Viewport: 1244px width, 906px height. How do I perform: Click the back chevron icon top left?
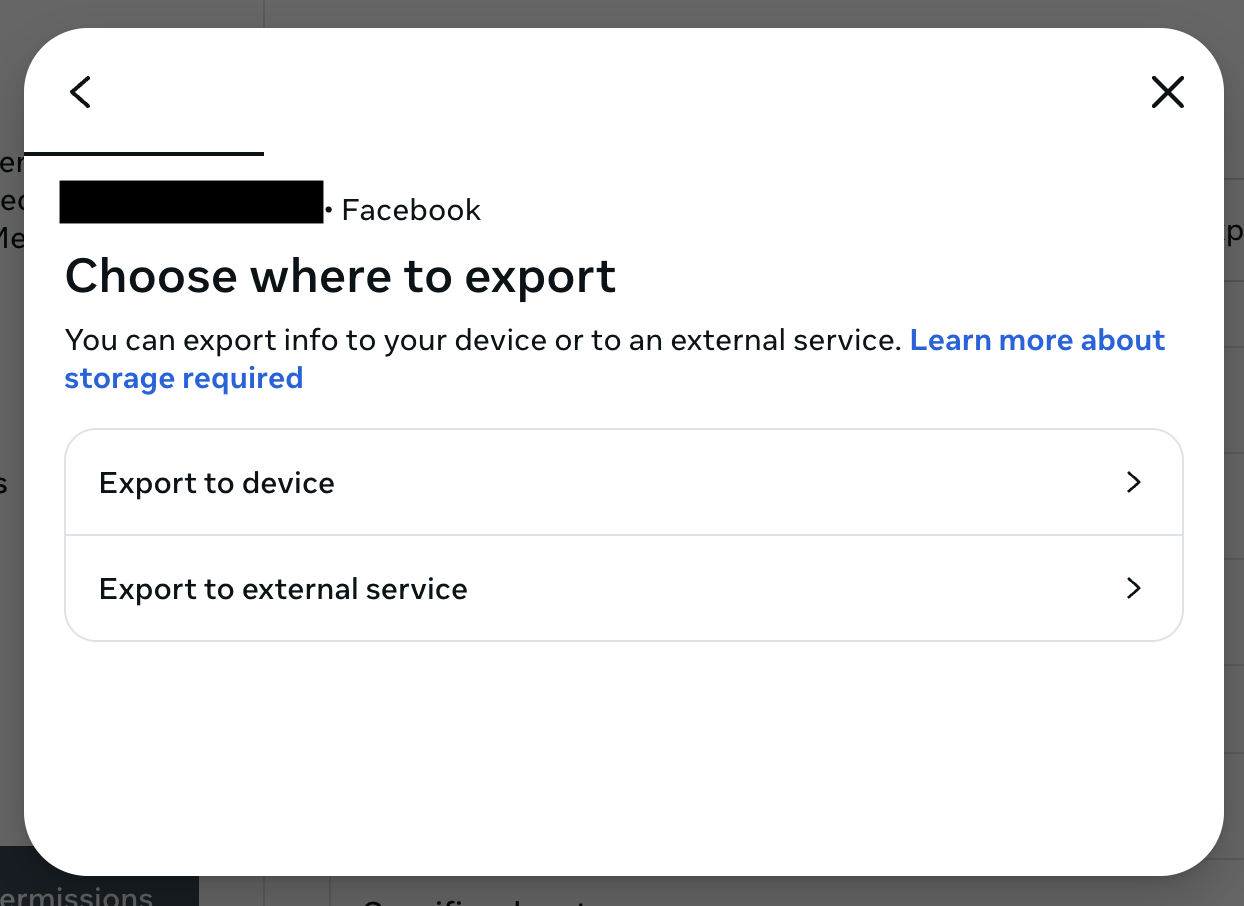click(x=80, y=92)
